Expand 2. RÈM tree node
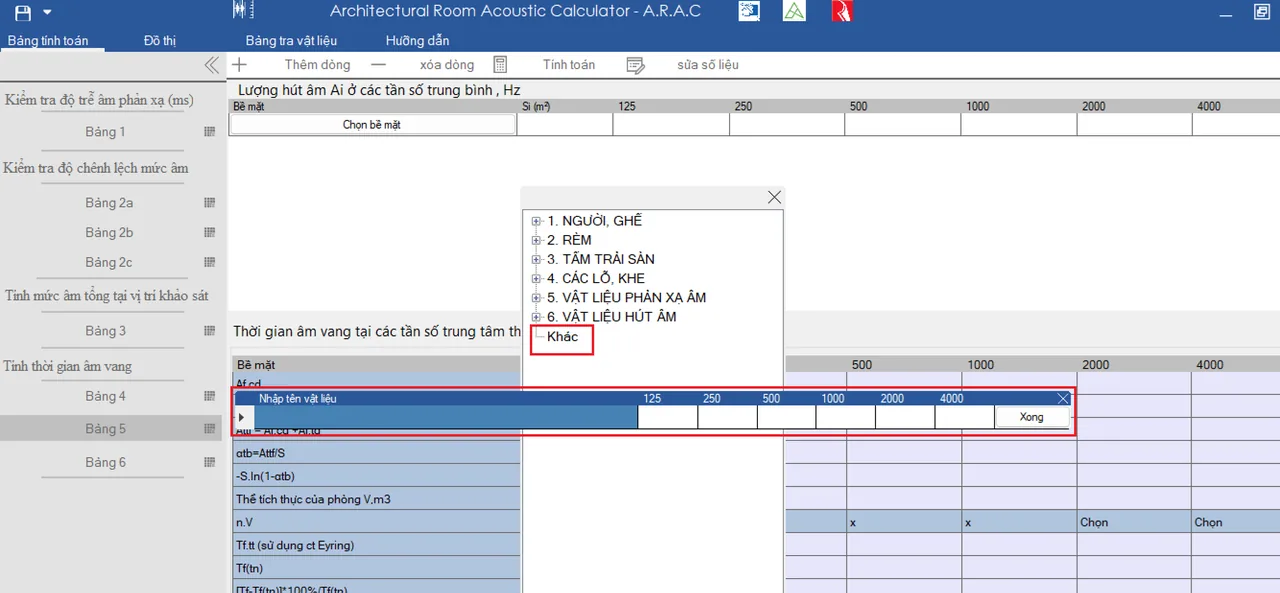Screen dimensions: 1280x593 pyautogui.click(x=536, y=240)
